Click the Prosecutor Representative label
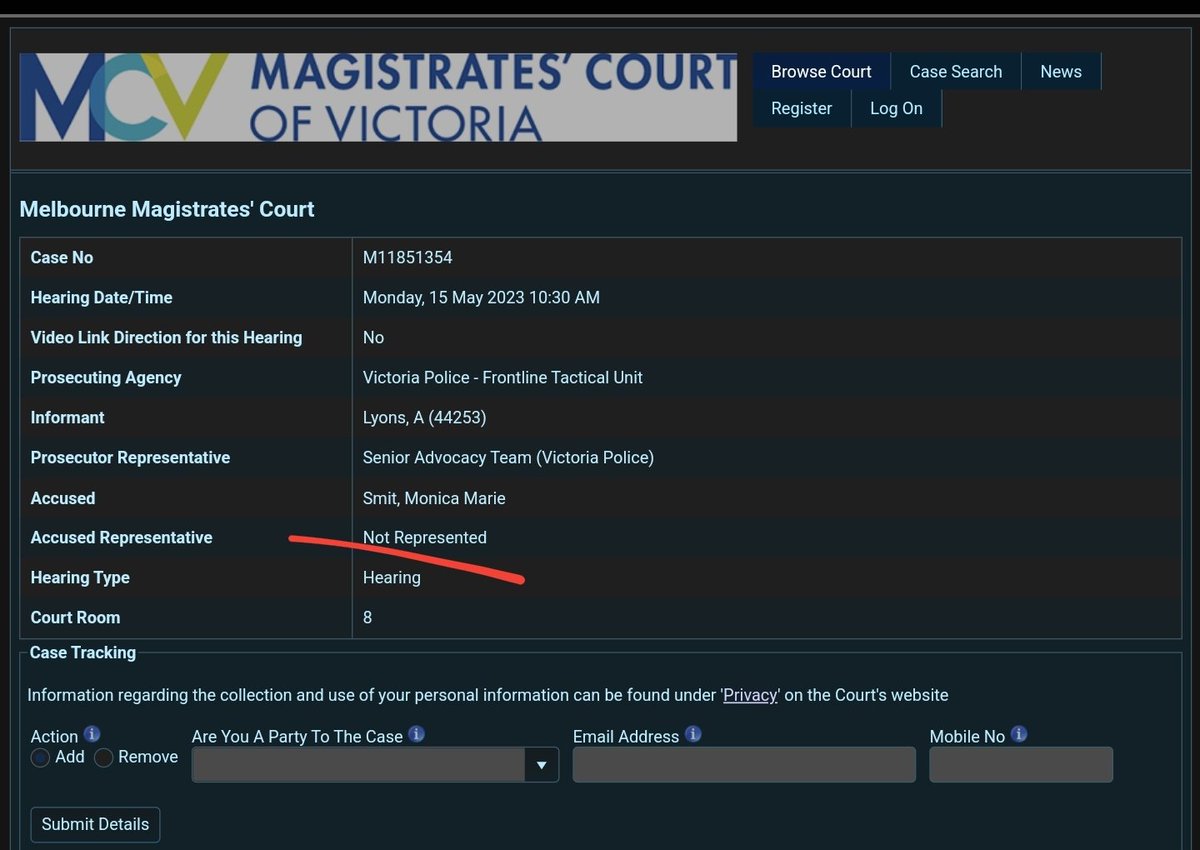 tap(130, 457)
